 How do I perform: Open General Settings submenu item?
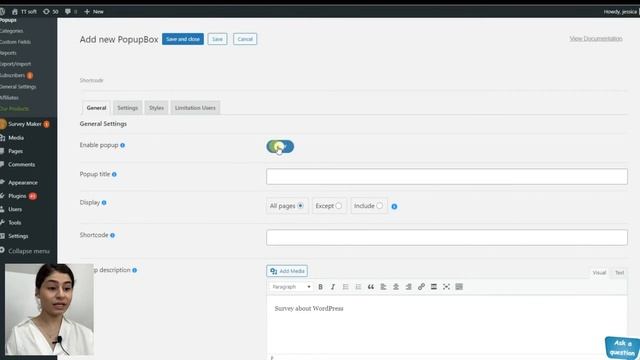[x=18, y=87]
